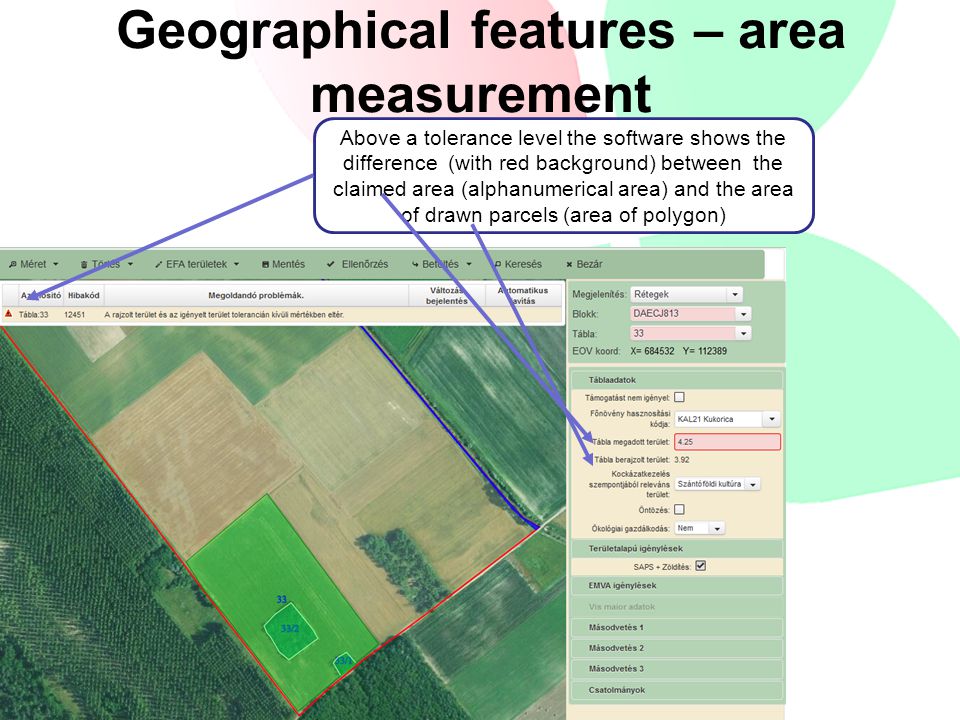The image size is (960, 720).
Task: Click the Változás bejelentés column header
Action: point(447,295)
